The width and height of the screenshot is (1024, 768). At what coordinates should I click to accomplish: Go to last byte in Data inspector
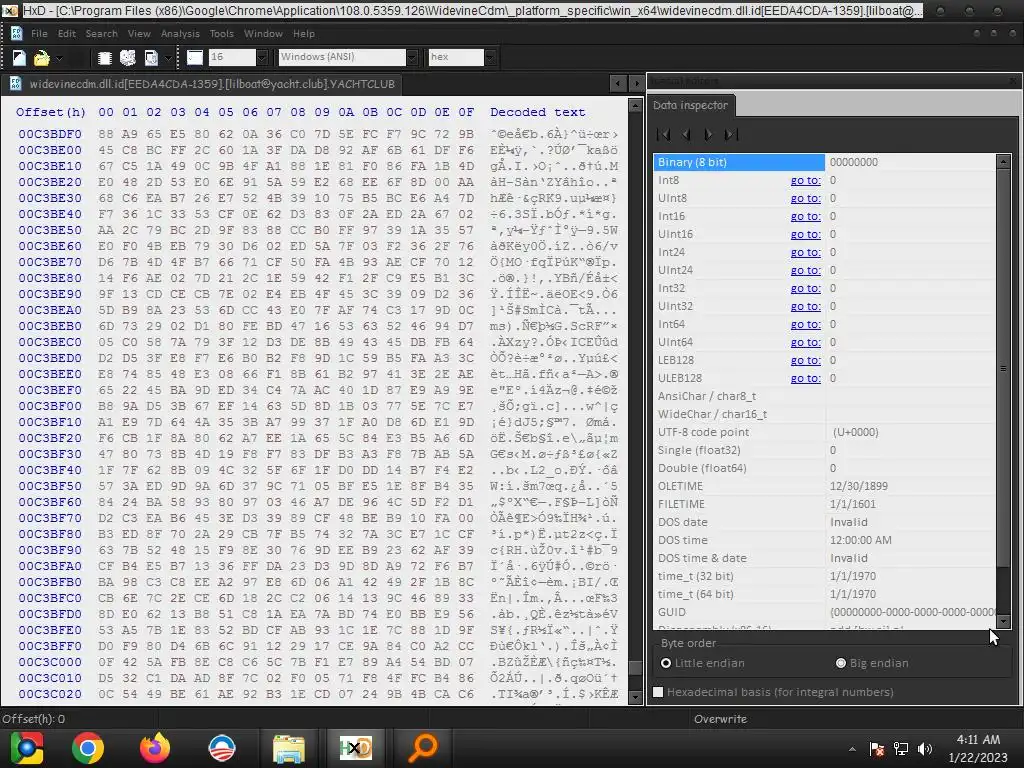click(731, 135)
